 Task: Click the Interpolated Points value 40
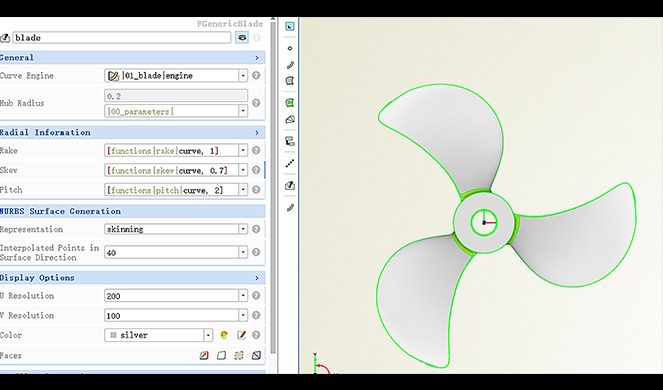coord(171,252)
